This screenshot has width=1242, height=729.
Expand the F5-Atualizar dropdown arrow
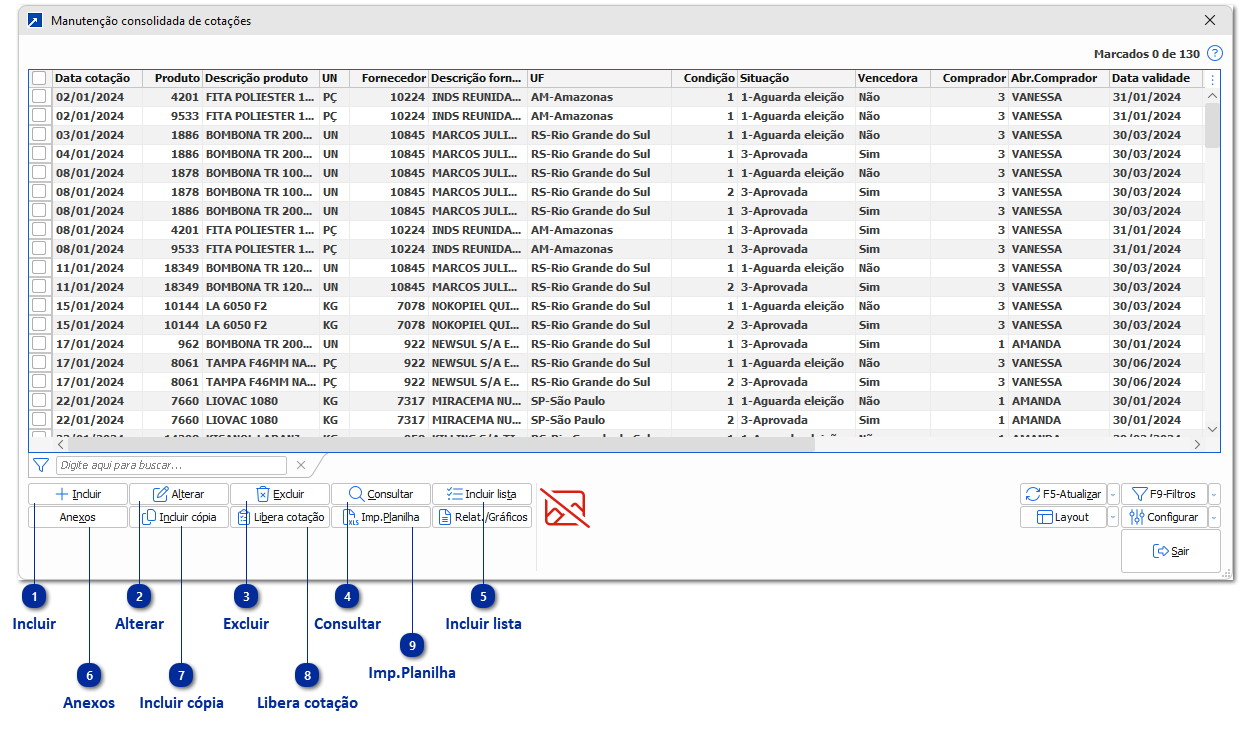pos(1113,494)
